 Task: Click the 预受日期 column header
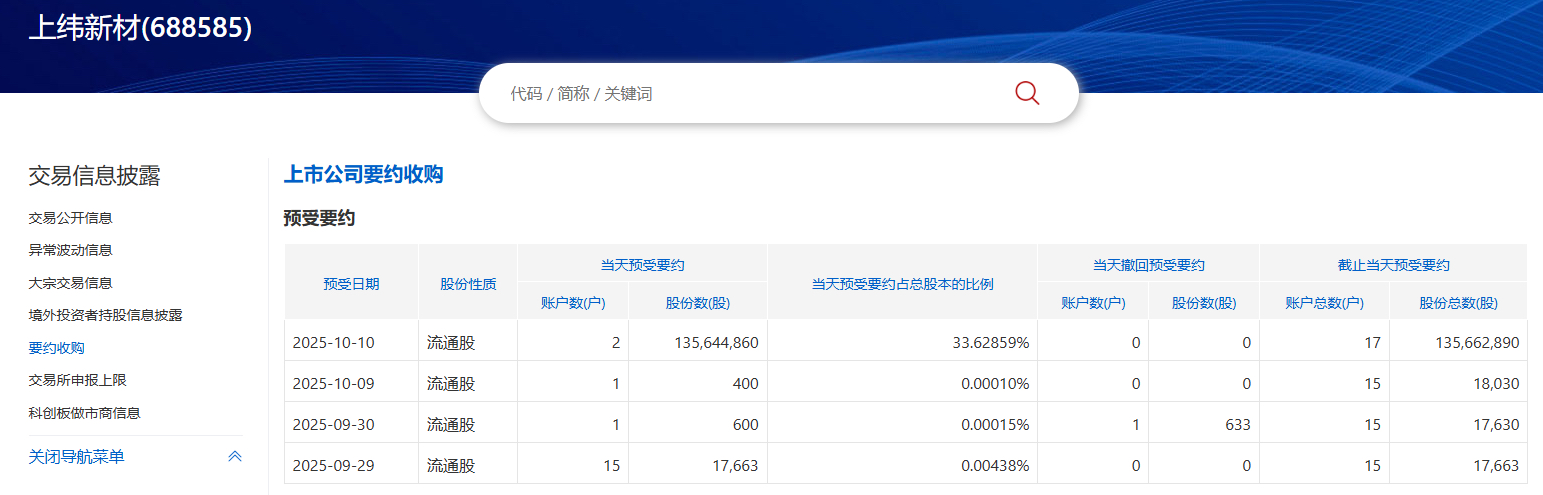[x=351, y=283]
